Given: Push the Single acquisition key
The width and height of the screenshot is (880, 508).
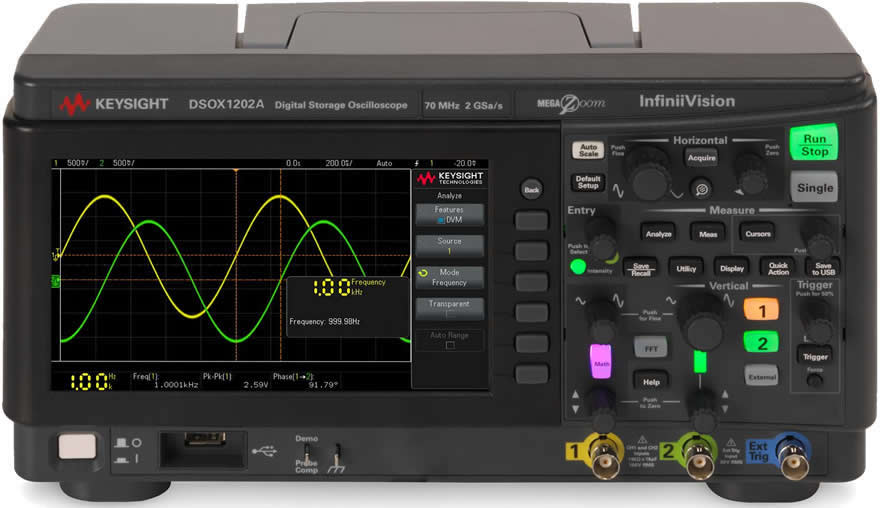Looking at the screenshot, I should tap(815, 187).
